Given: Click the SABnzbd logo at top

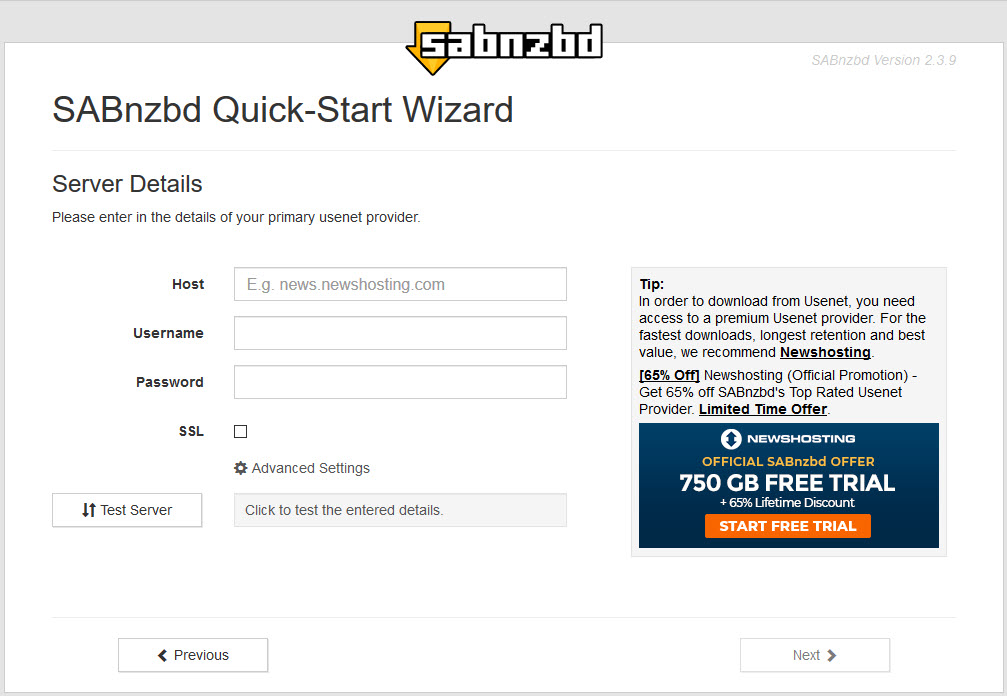Looking at the screenshot, I should point(504,48).
